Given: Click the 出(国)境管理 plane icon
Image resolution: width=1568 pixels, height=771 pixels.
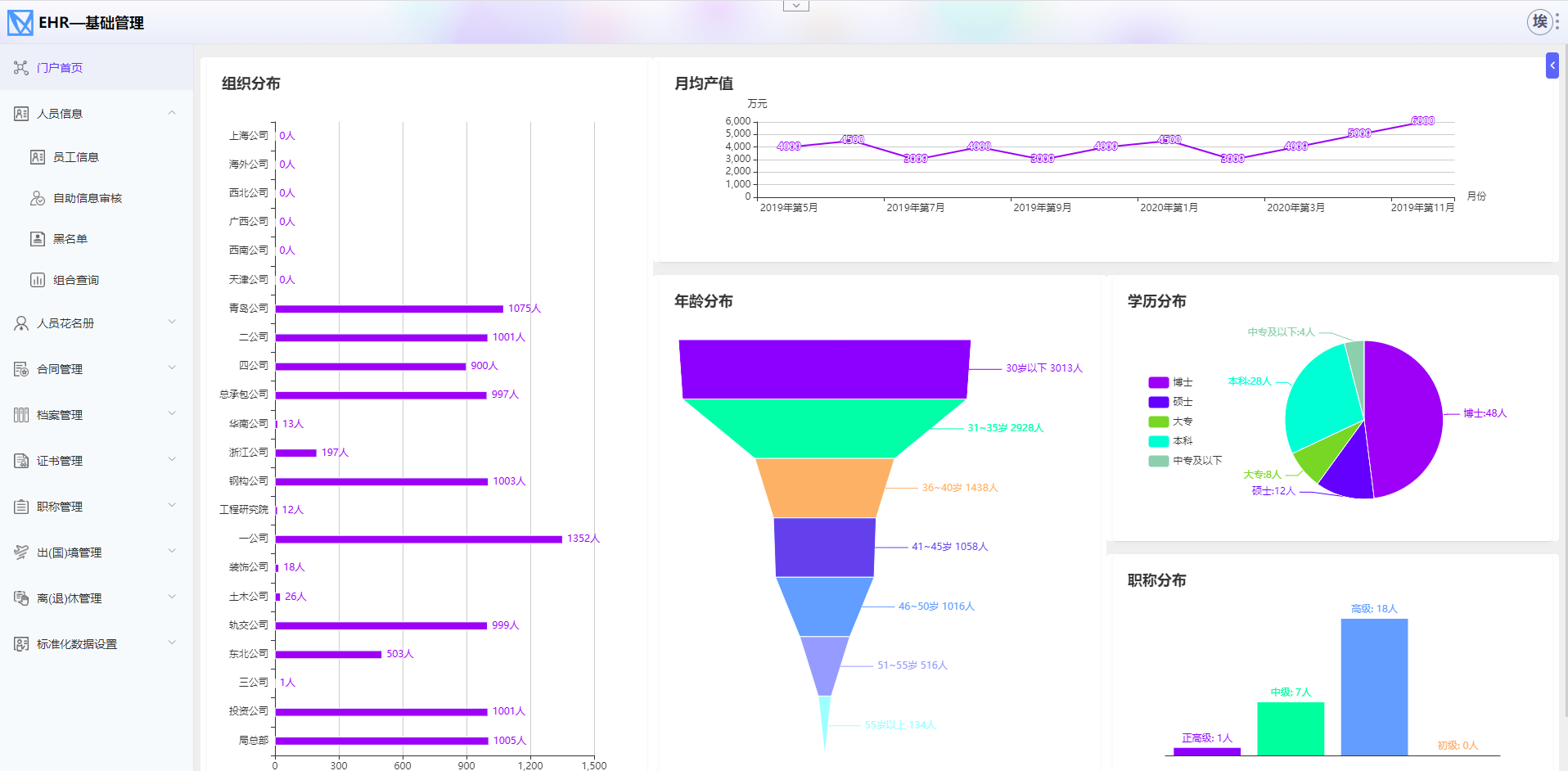Looking at the screenshot, I should [x=21, y=552].
